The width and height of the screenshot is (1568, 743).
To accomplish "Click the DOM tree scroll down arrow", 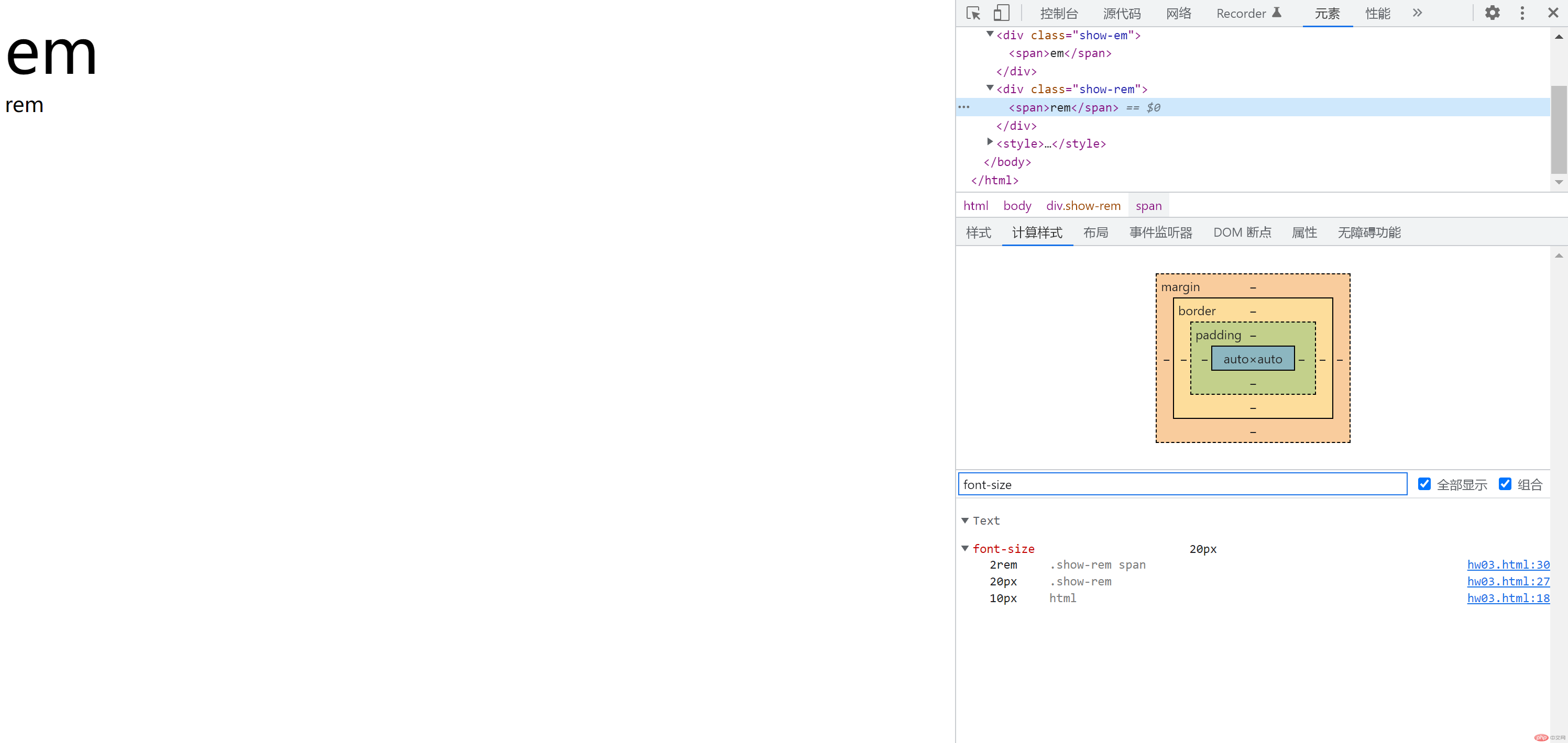I will pos(1558,182).
